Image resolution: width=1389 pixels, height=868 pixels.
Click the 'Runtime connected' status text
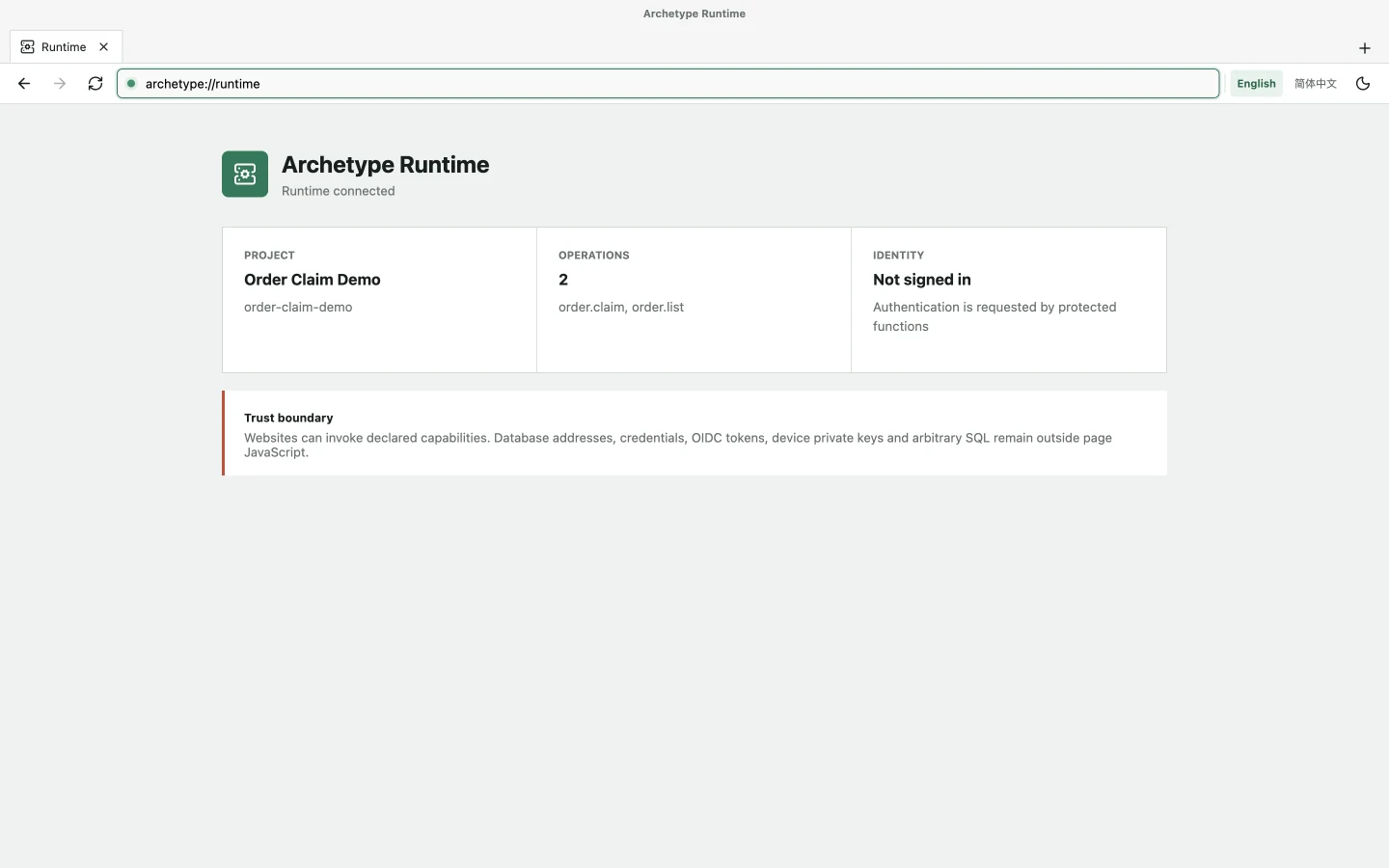click(339, 191)
